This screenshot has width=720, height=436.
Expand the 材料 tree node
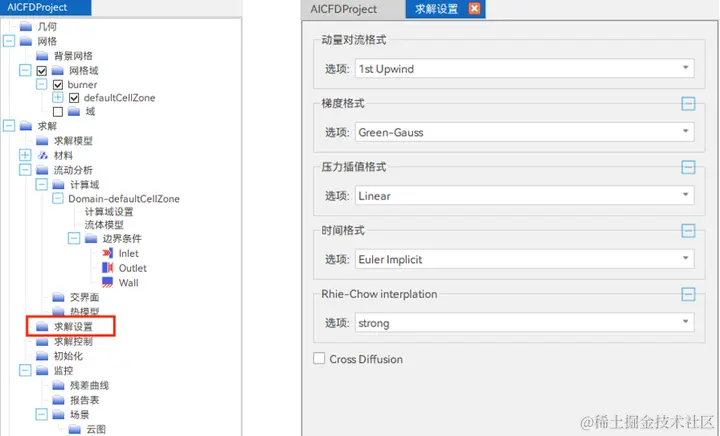click(x=25, y=155)
